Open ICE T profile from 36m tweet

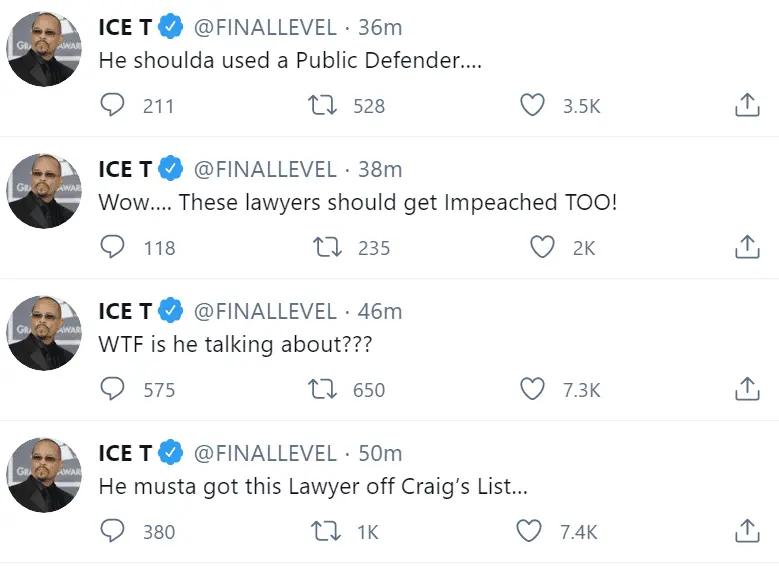125,28
